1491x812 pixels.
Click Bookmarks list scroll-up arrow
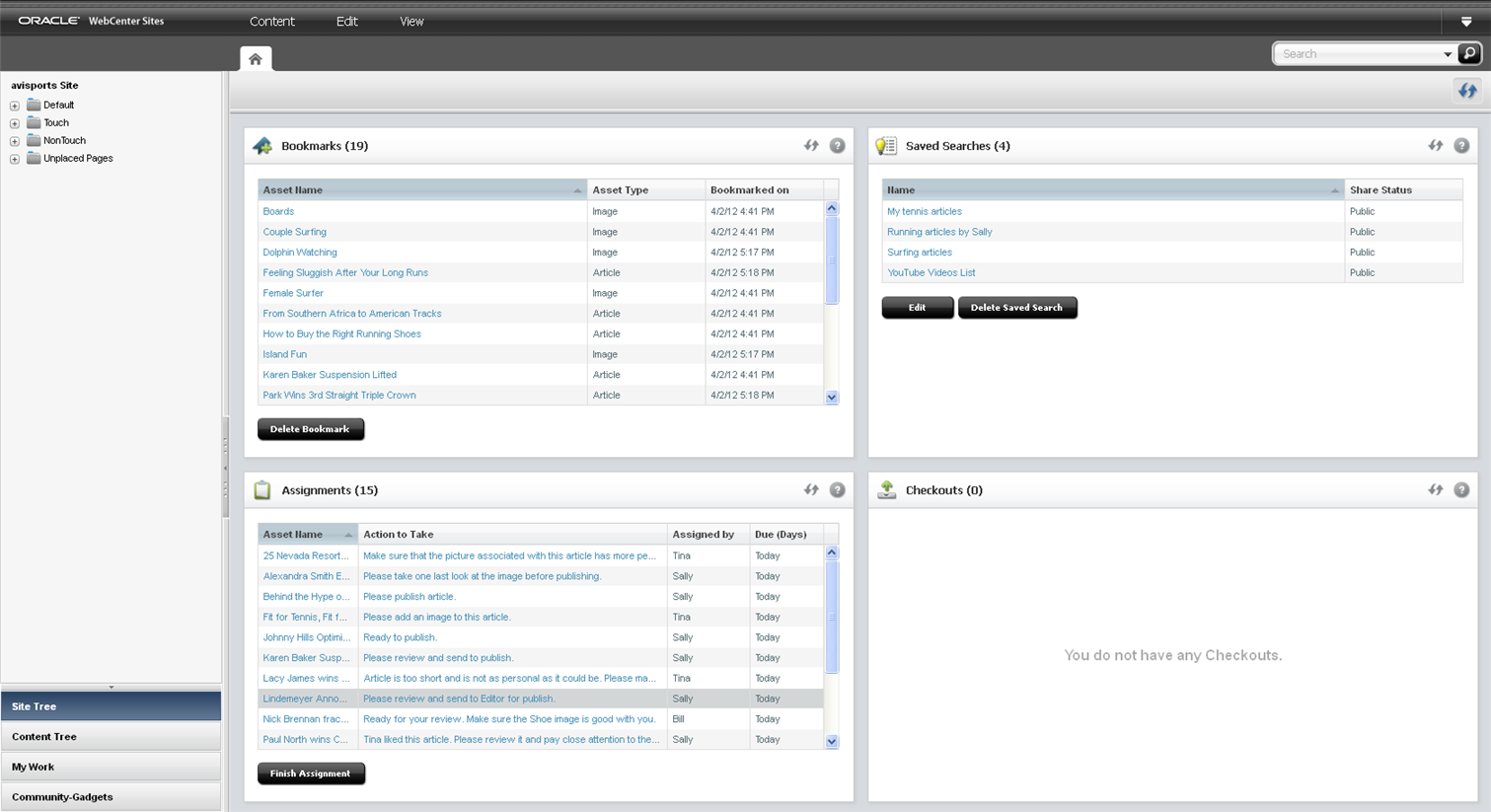tap(832, 208)
